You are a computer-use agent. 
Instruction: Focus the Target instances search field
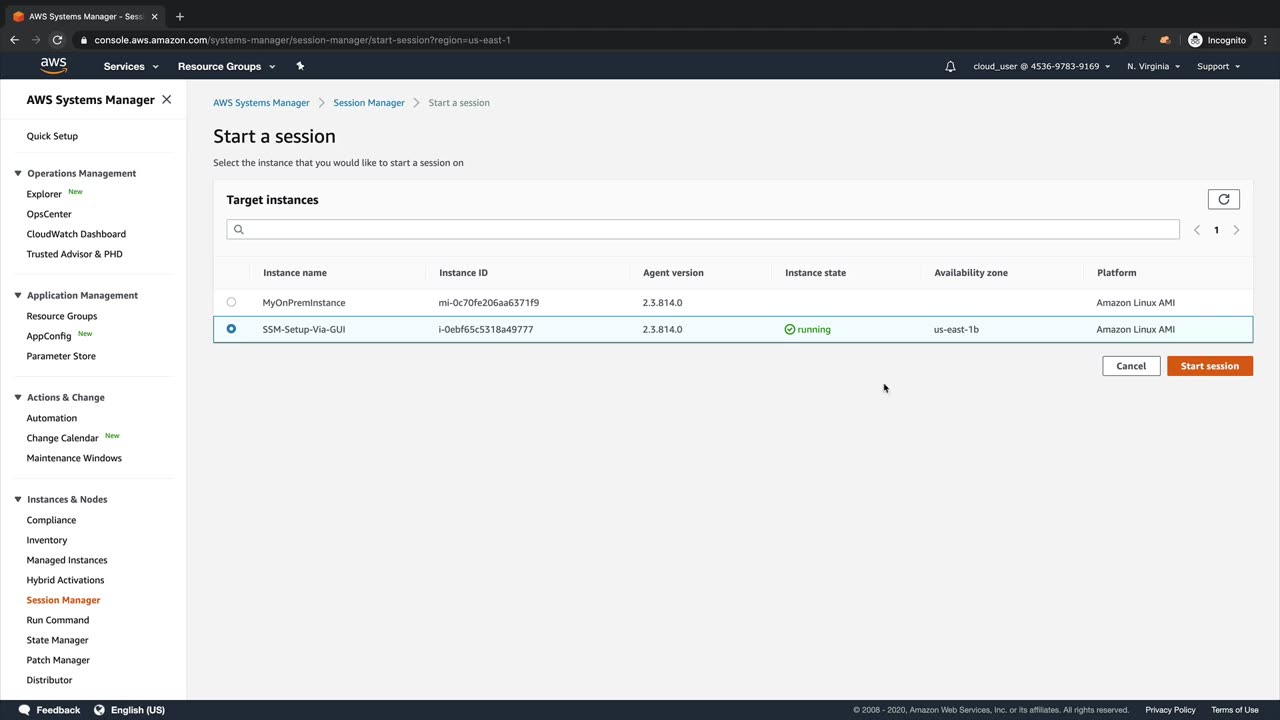tap(703, 230)
